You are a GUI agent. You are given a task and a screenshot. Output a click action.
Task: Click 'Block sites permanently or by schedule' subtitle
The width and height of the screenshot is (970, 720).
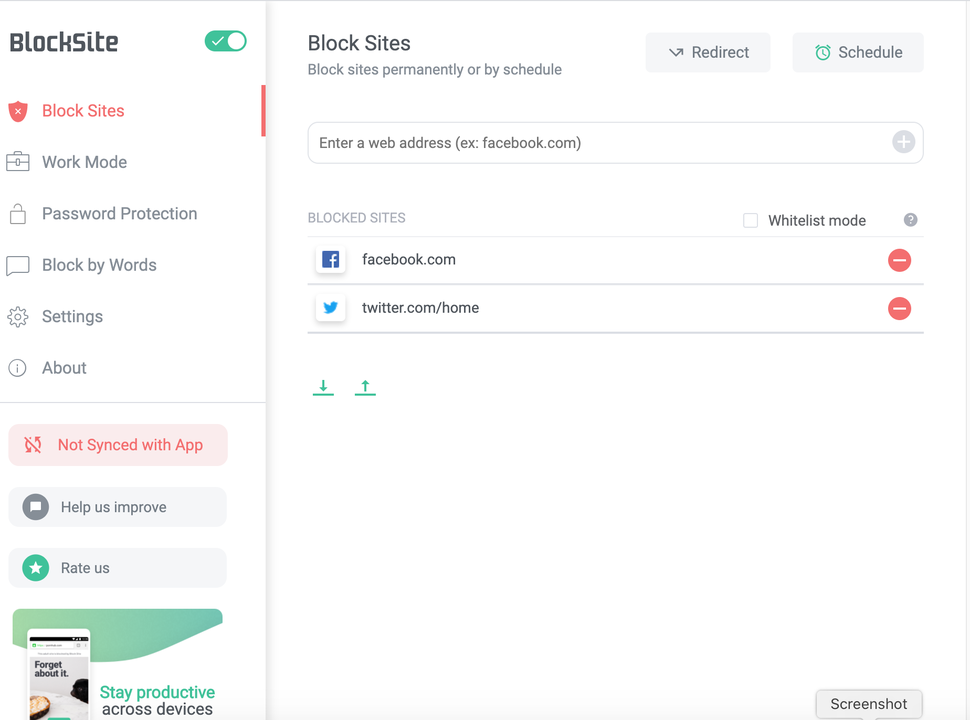pyautogui.click(x=435, y=69)
